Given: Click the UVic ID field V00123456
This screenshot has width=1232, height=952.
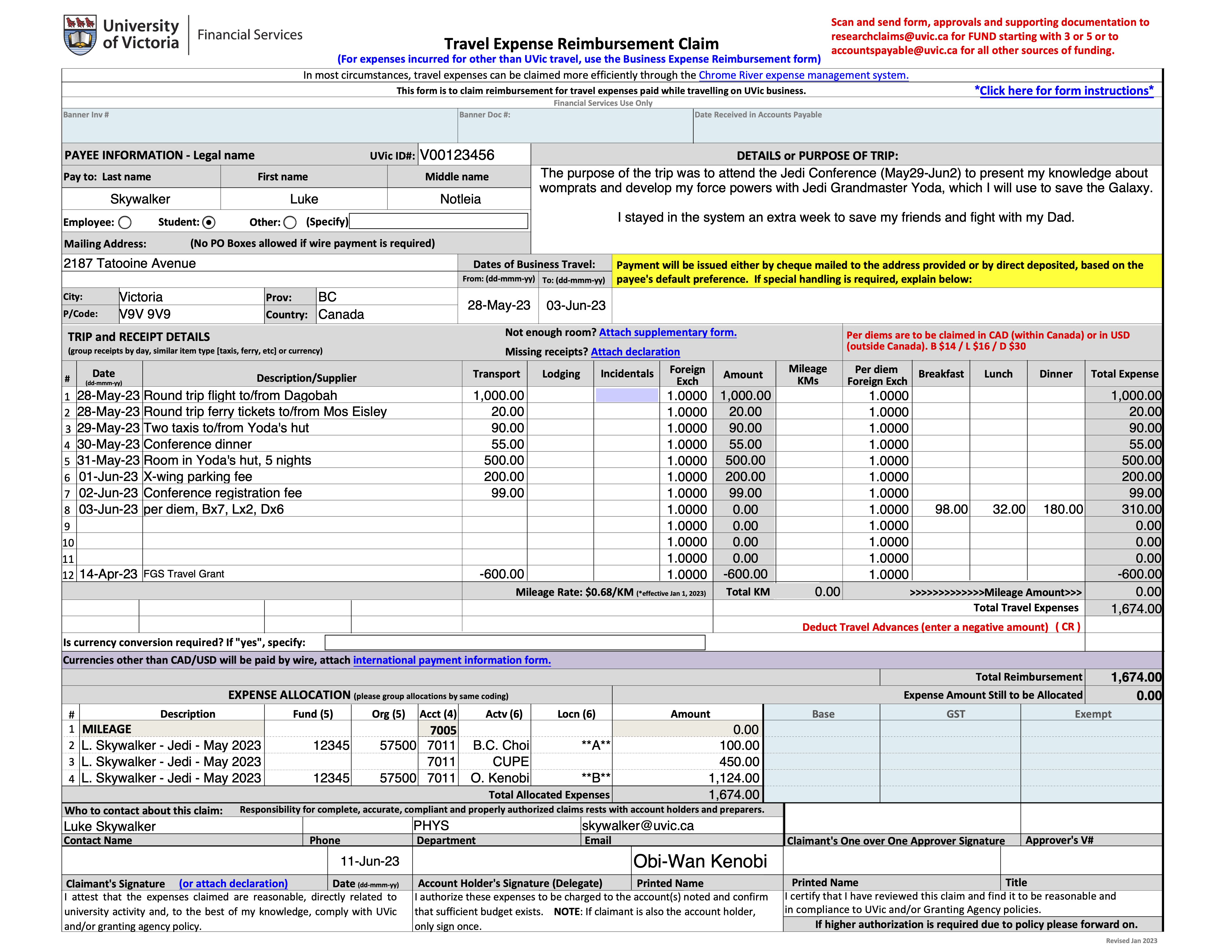Looking at the screenshot, I should click(474, 155).
